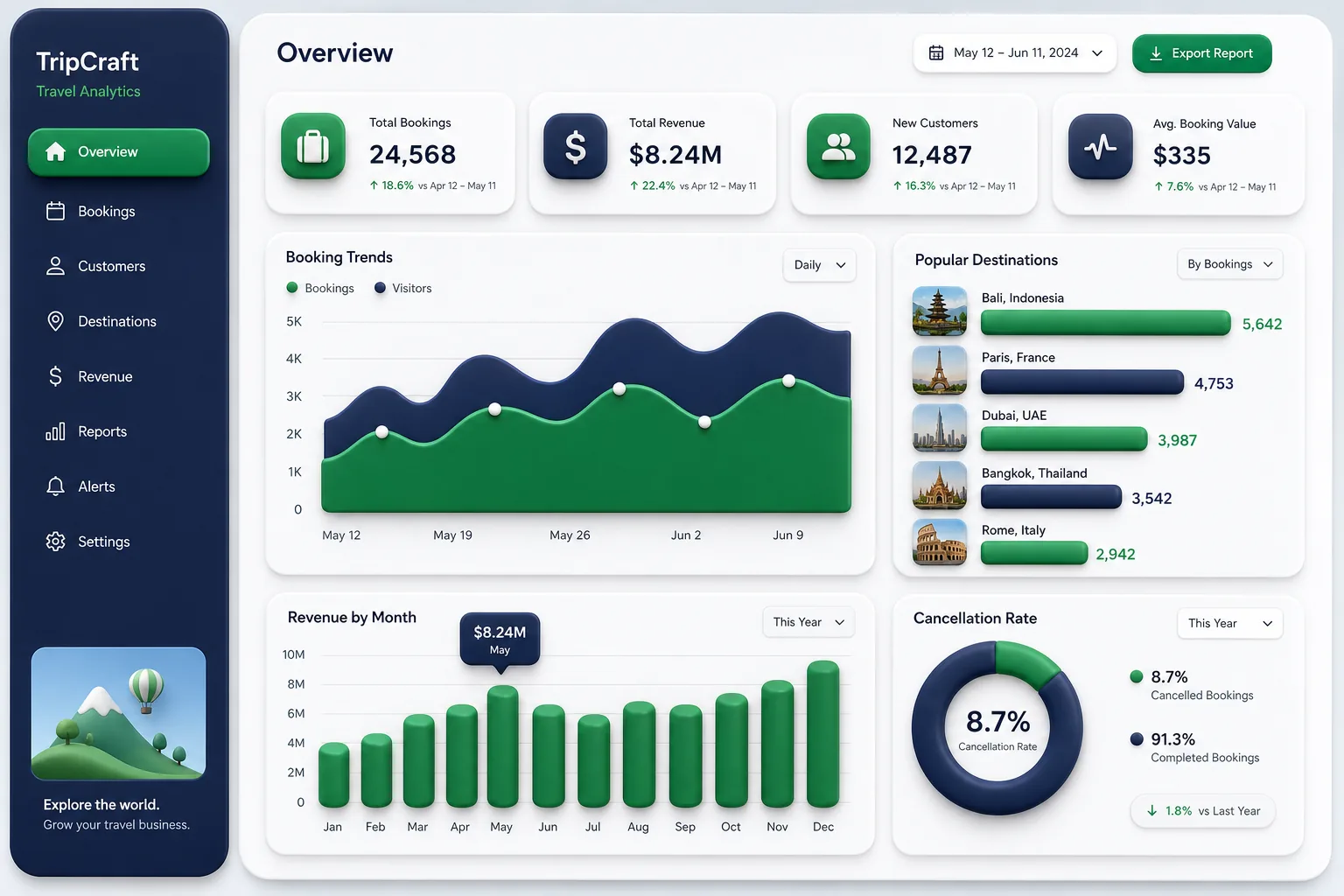This screenshot has height=896, width=1344.
Task: Click the Rome, Italy Colosseum thumbnail
Action: pos(940,542)
